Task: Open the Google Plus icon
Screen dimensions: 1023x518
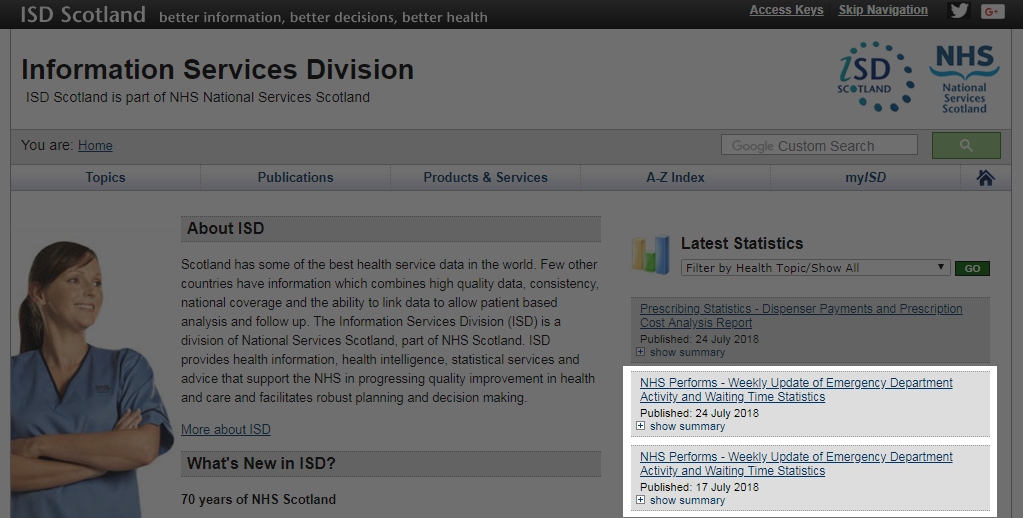Action: (x=992, y=11)
